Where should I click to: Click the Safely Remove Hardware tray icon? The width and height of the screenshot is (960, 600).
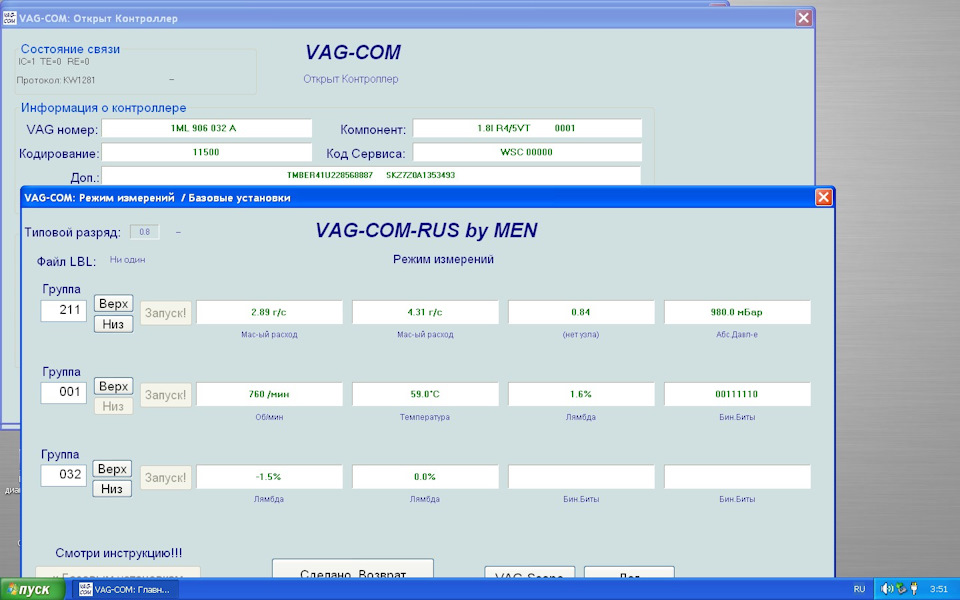[901, 589]
